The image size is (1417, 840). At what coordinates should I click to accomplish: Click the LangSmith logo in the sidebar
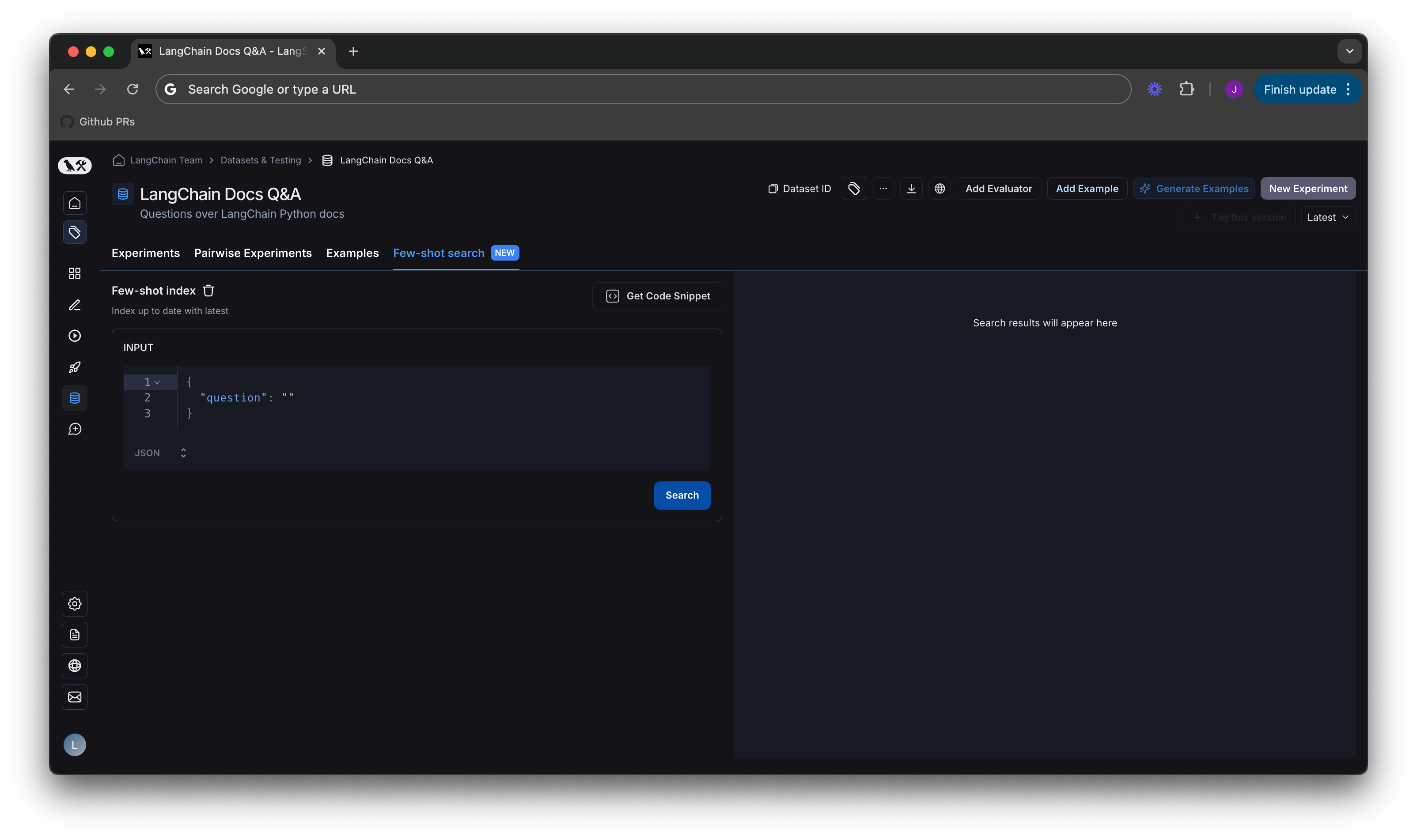click(75, 165)
